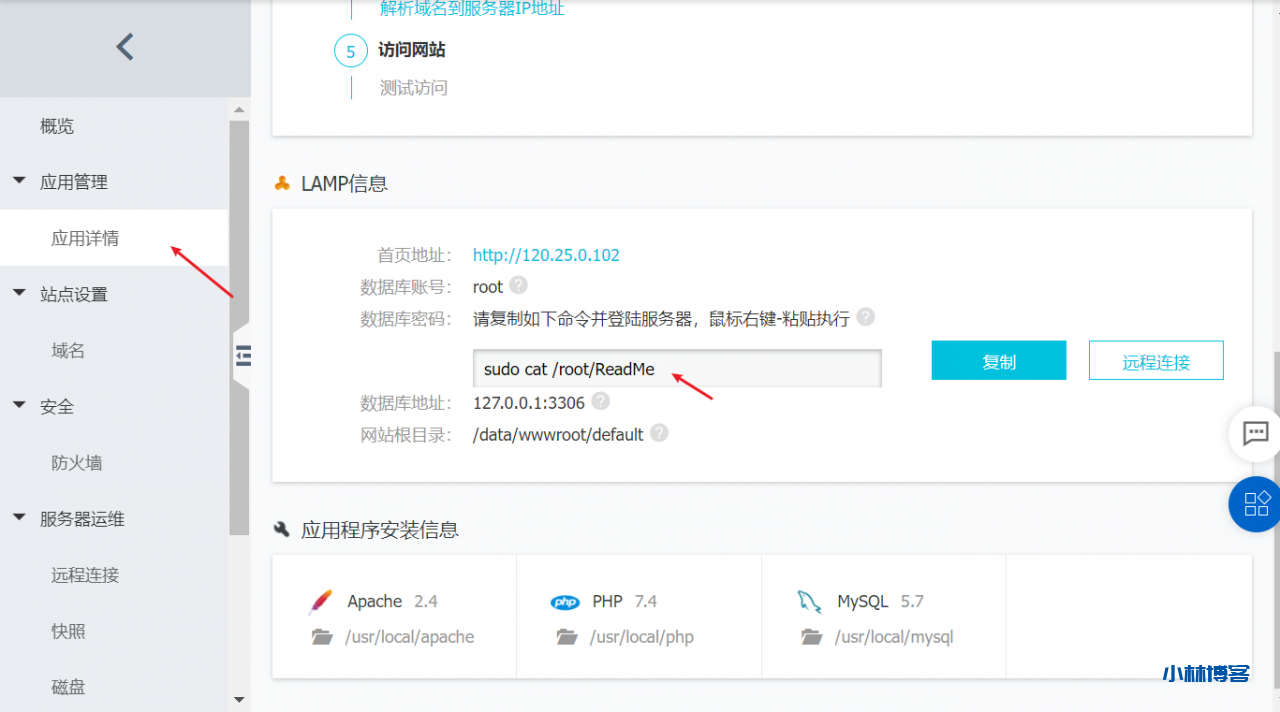Click the Apache feather icon

tap(321, 601)
